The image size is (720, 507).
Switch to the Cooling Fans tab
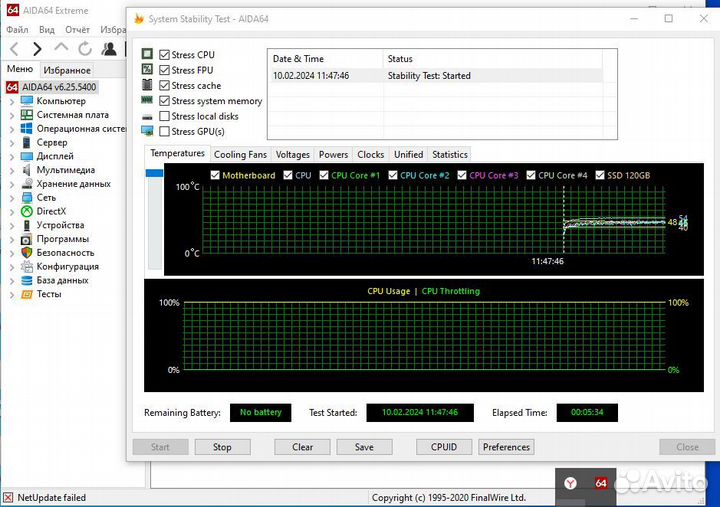(241, 155)
